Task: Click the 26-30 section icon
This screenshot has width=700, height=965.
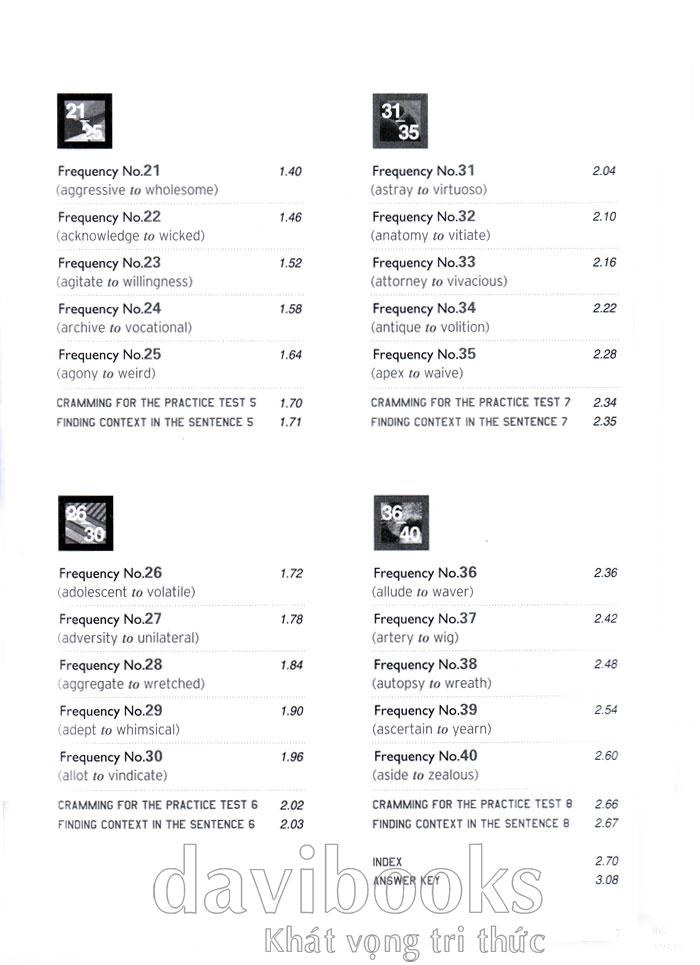Action: (x=85, y=523)
